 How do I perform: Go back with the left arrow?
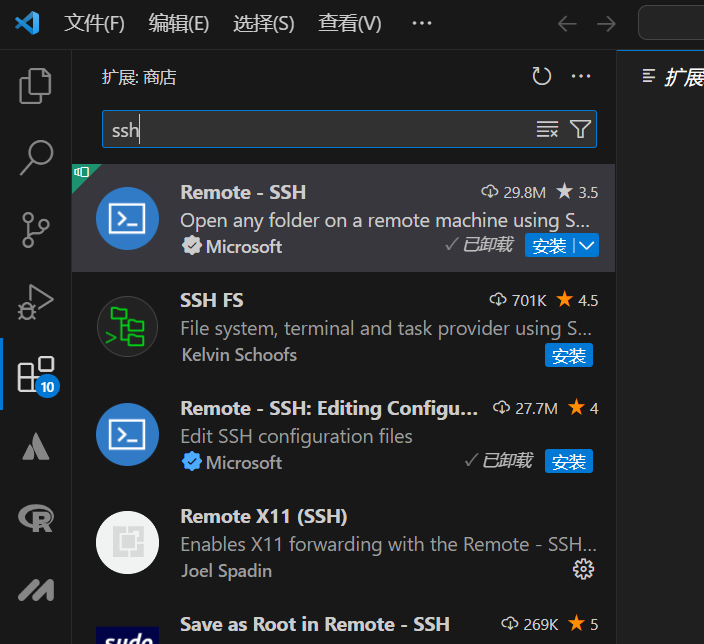(x=567, y=24)
